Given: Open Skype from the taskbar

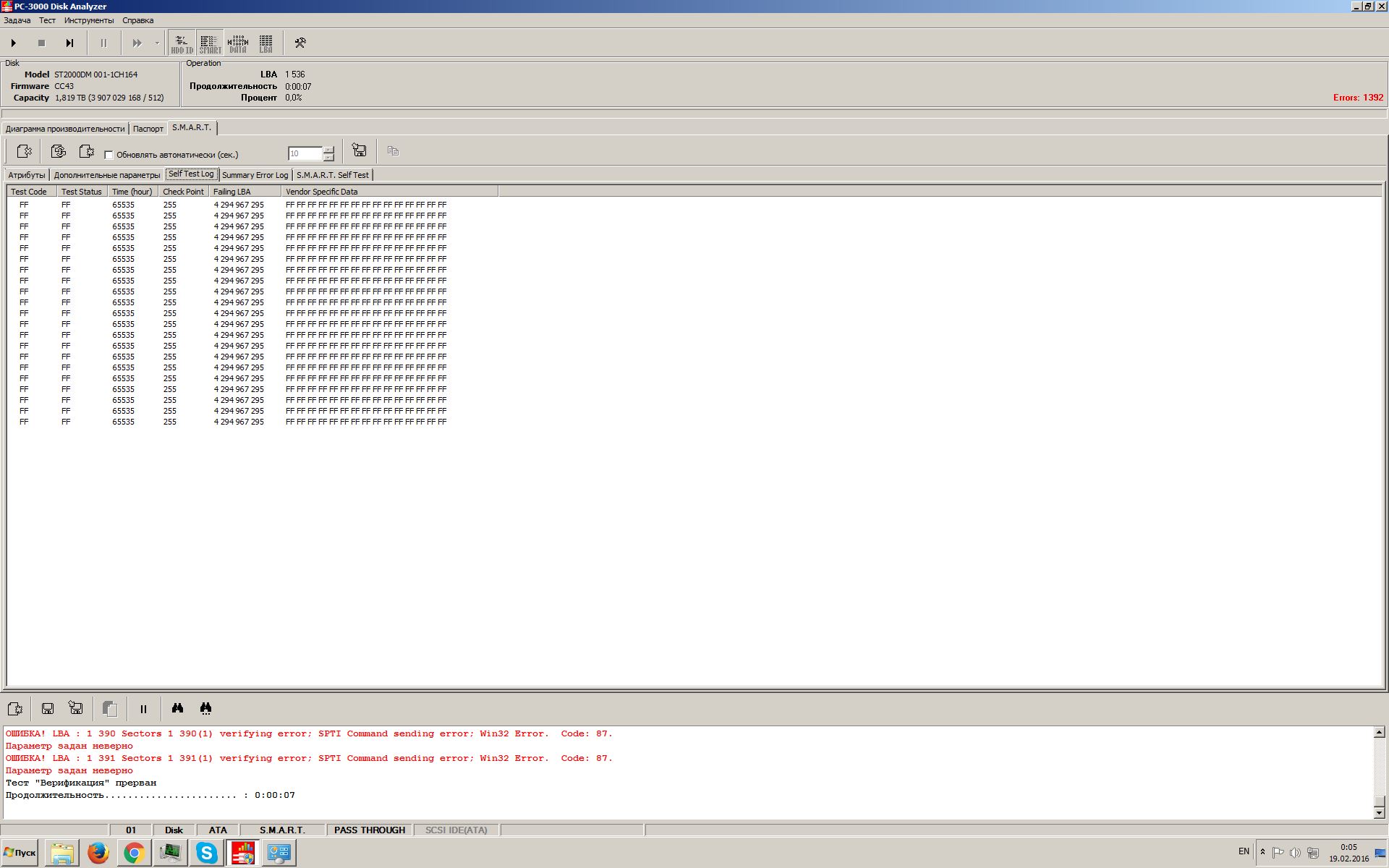Looking at the screenshot, I should coord(207,853).
